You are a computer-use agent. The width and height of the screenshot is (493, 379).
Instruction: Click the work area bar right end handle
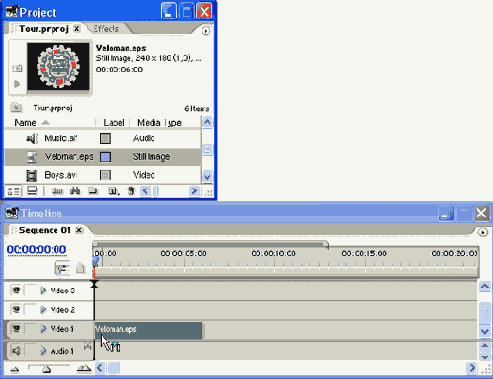coord(326,245)
